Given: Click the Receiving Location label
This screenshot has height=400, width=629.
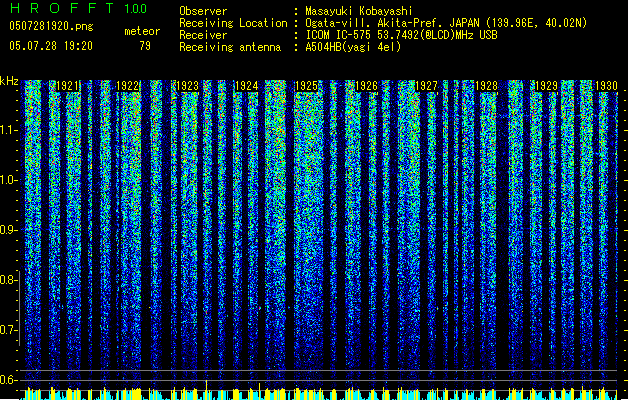Looking at the screenshot, I should click(x=233, y=23).
